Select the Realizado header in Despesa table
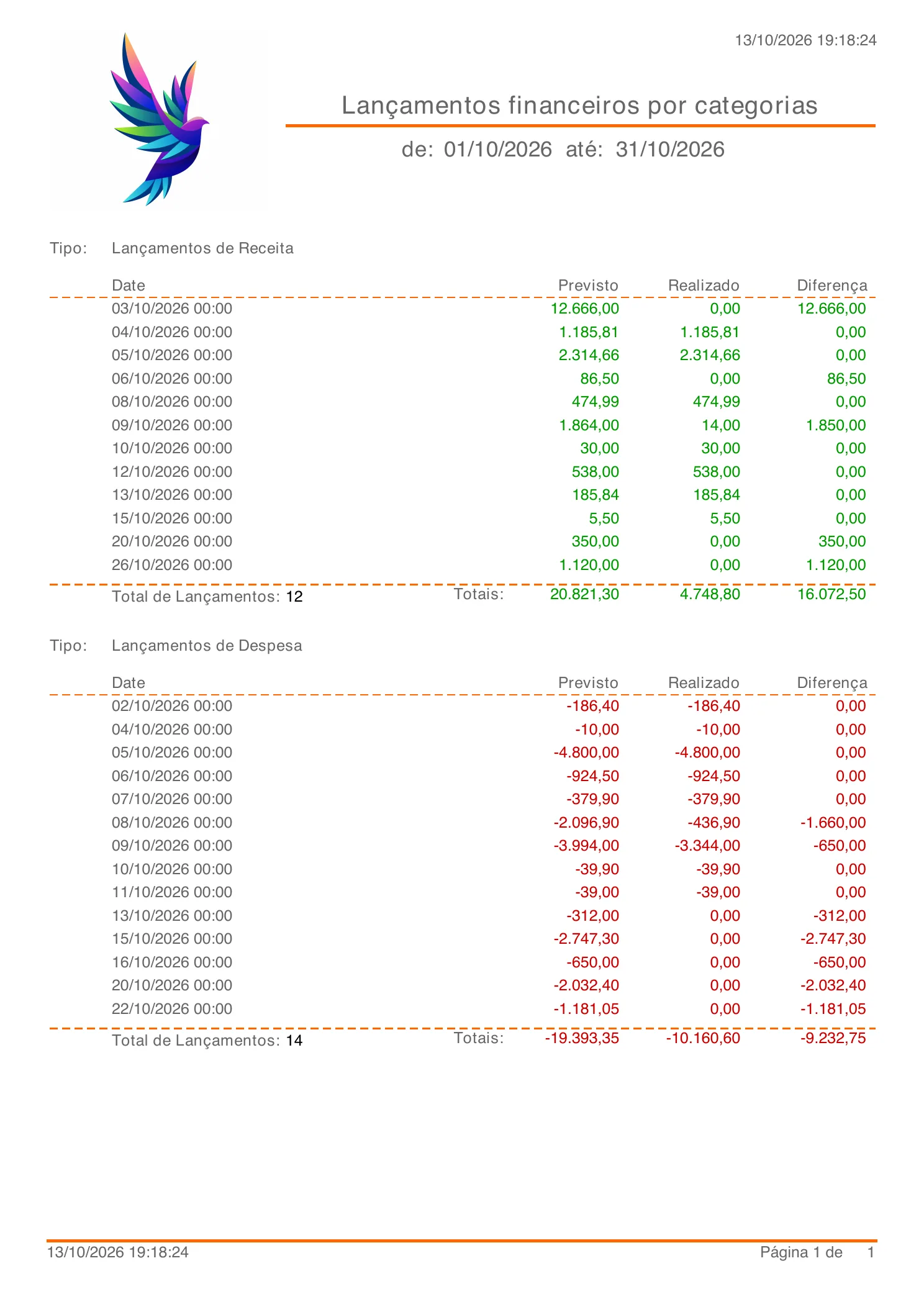This screenshot has height=1307, width=924. click(704, 683)
